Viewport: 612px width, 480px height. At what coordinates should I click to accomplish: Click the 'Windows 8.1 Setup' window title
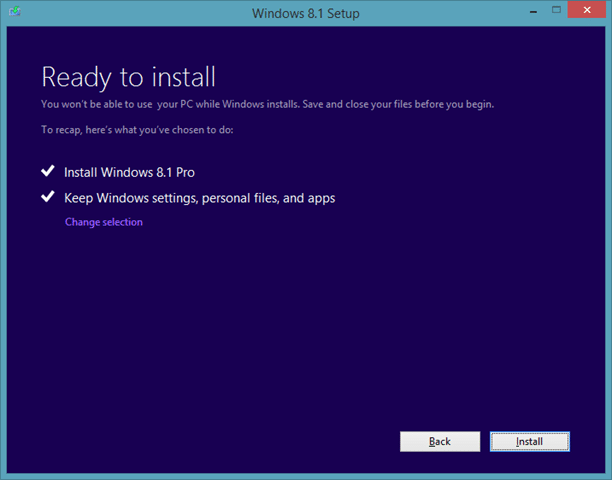(x=306, y=13)
